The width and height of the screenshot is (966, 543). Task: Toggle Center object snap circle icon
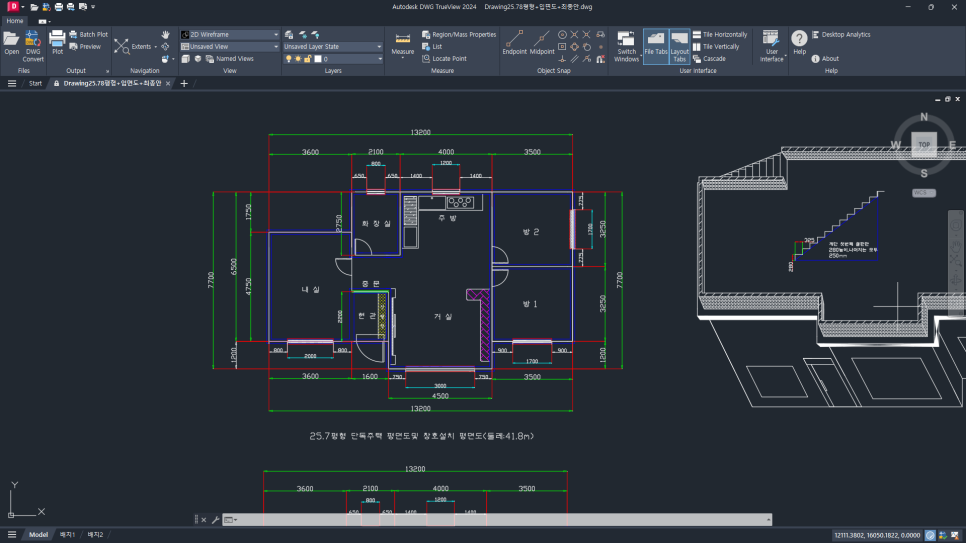562,35
